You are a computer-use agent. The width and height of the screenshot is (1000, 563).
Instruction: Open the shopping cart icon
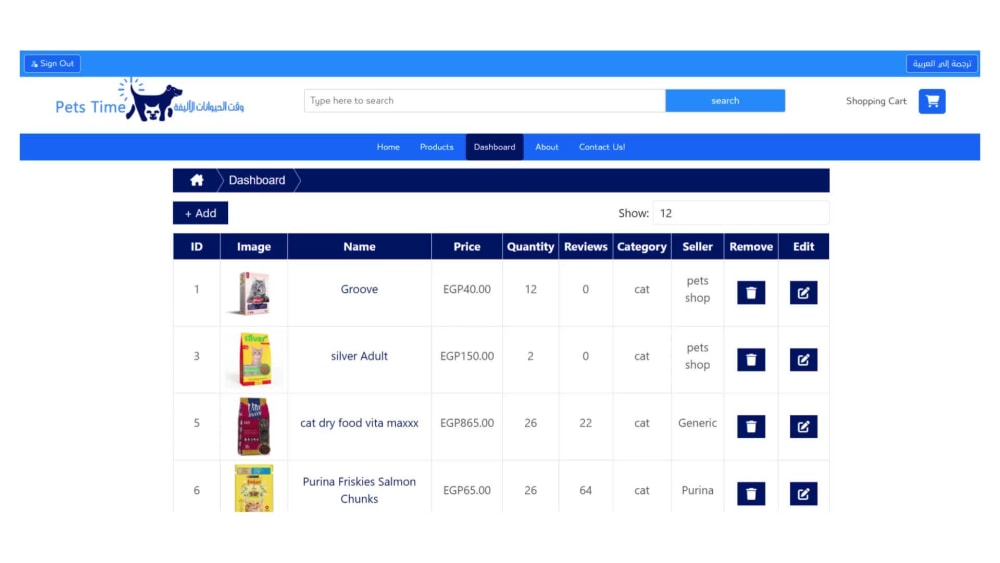[x=932, y=101]
